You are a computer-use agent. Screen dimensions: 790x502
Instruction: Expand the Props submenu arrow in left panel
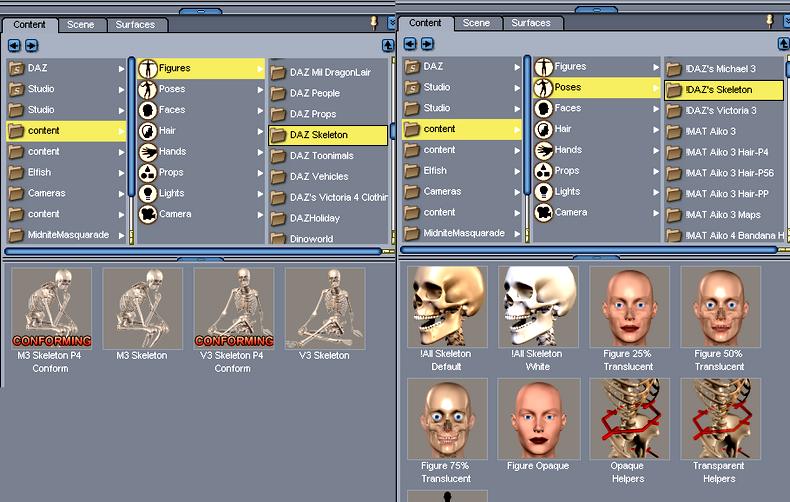(x=260, y=173)
